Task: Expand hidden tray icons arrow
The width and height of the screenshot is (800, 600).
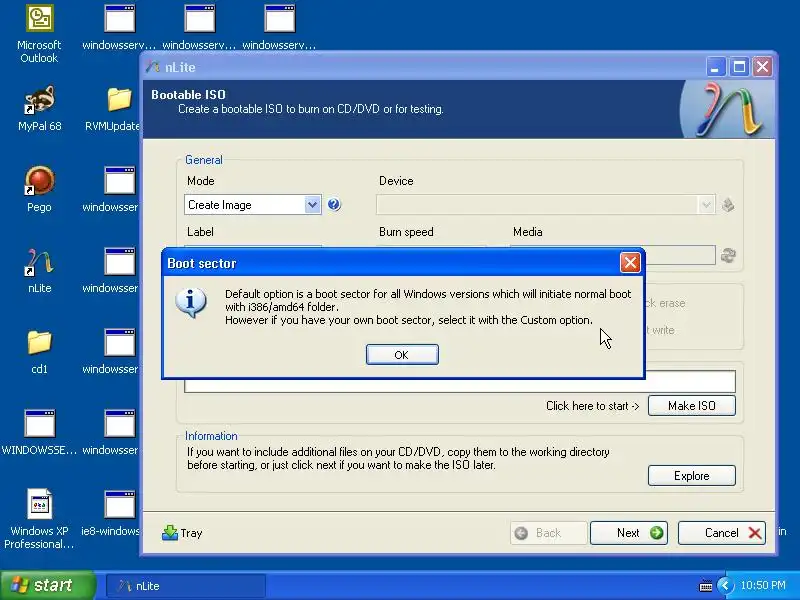Action: (x=725, y=585)
